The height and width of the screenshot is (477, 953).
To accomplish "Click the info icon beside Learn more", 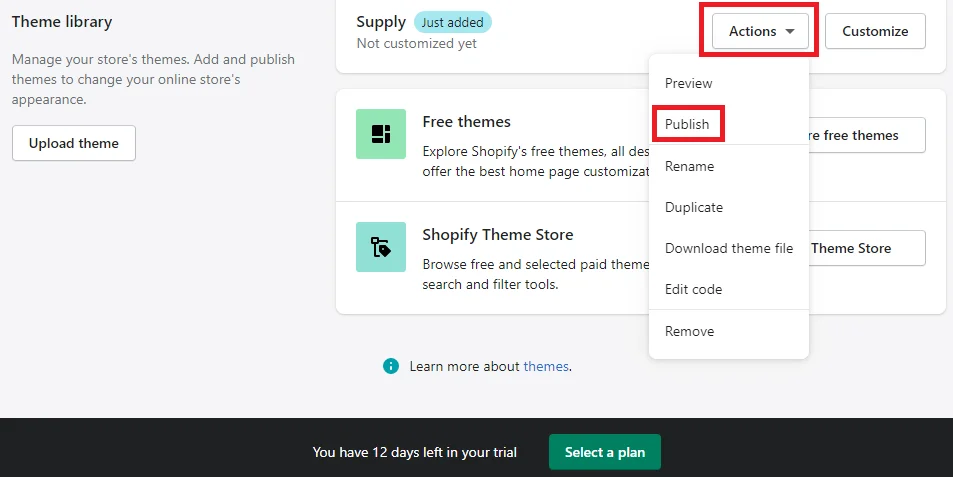I will click(x=391, y=366).
